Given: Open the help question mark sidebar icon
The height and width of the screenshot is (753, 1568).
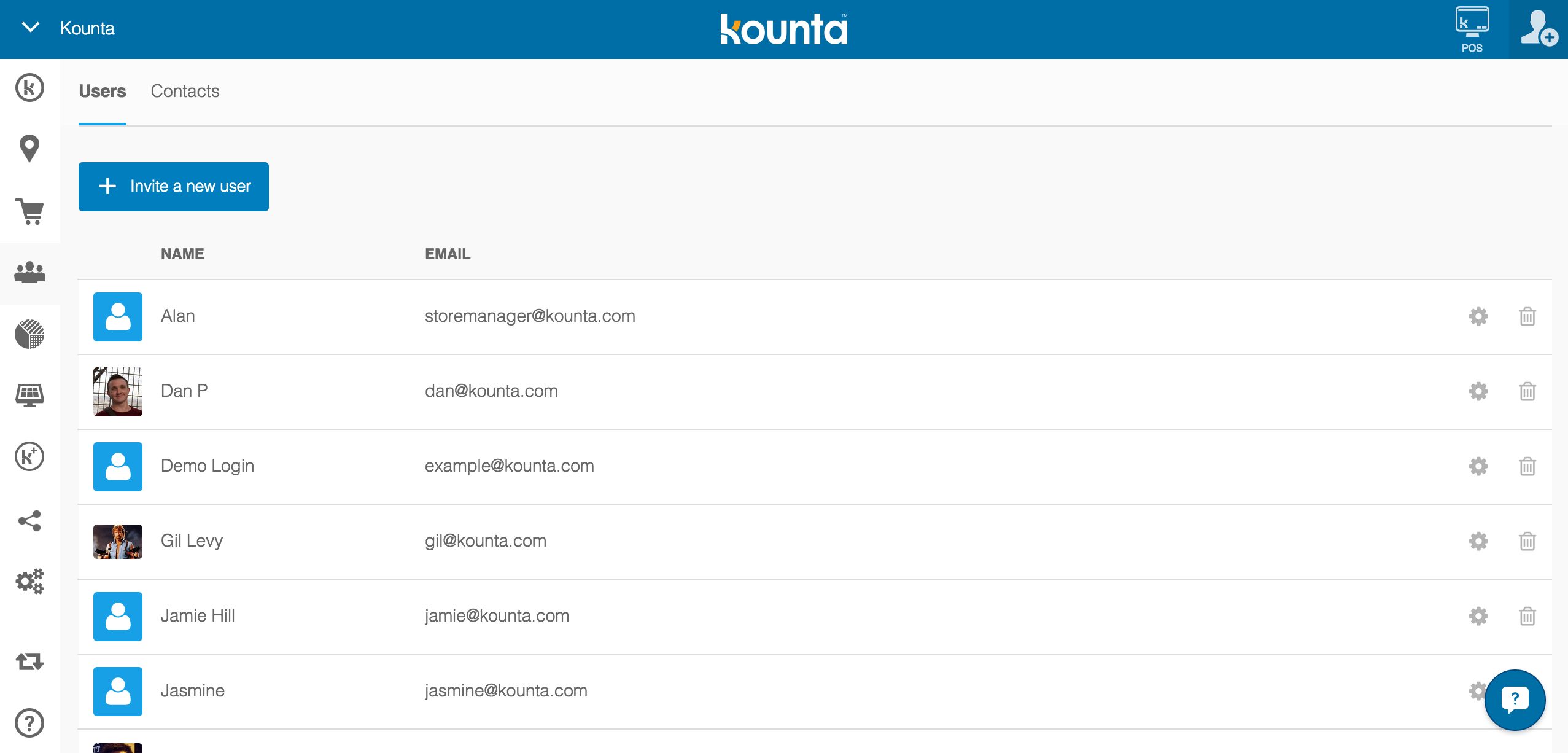Looking at the screenshot, I should click(x=29, y=723).
